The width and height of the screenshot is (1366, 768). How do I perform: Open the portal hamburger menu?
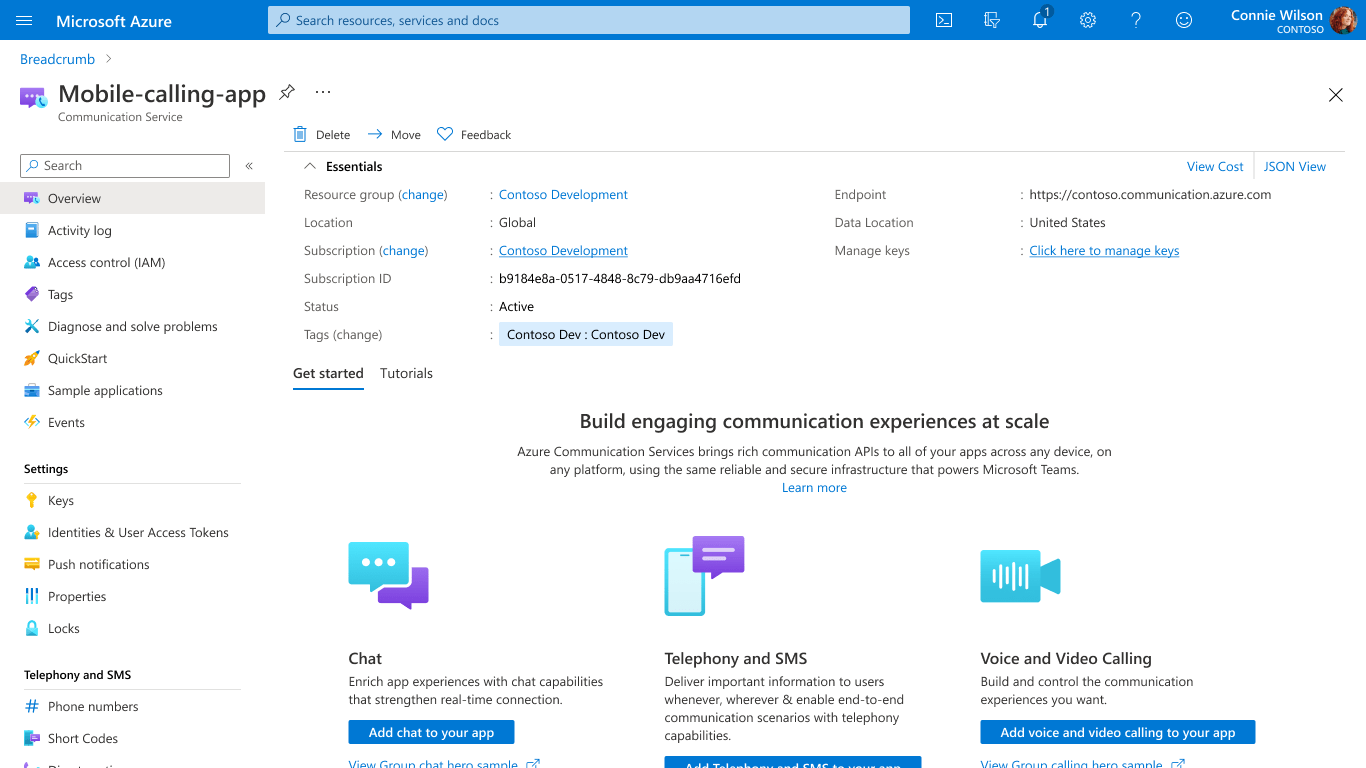24,20
